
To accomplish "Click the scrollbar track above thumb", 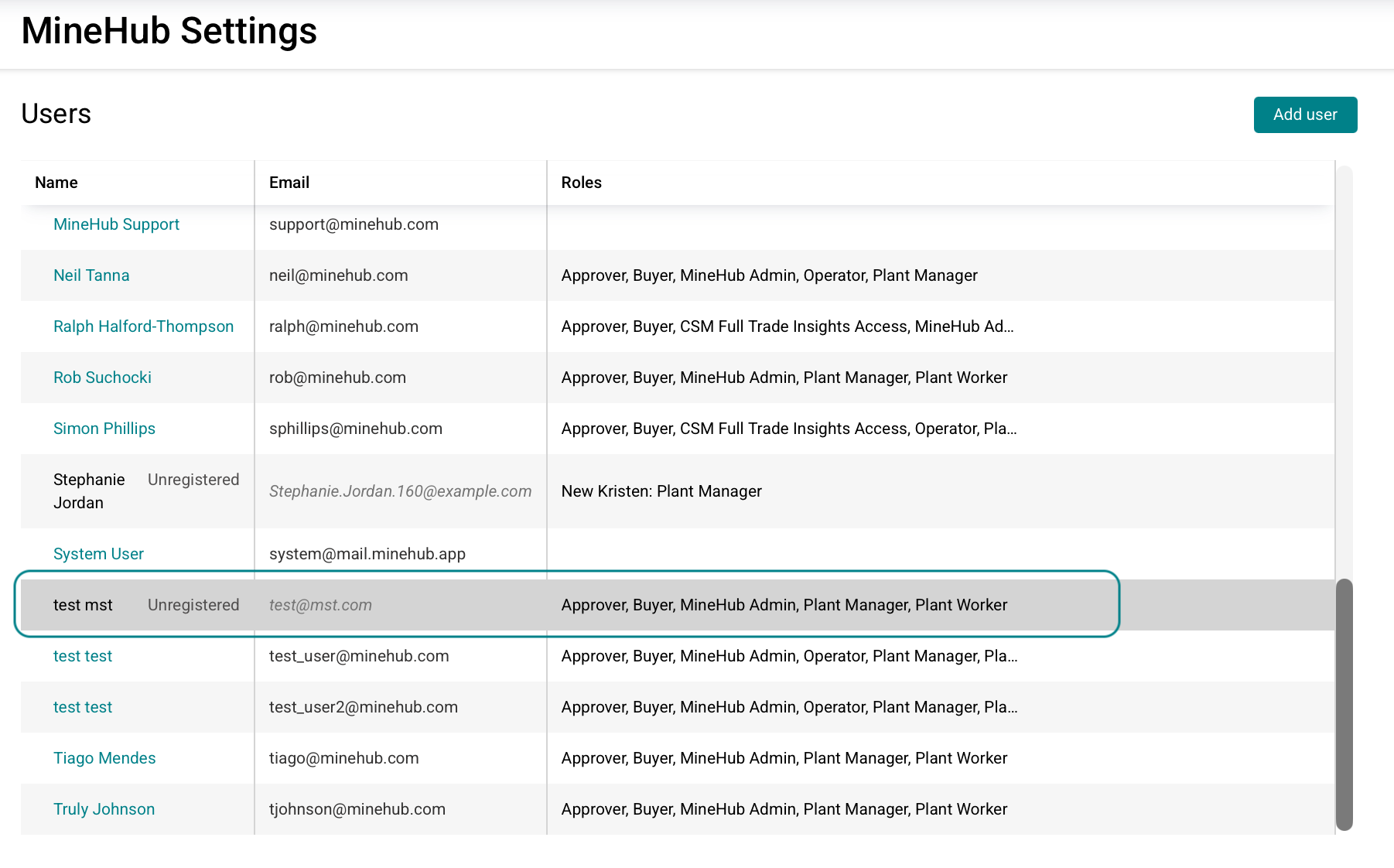I will coord(1344,371).
